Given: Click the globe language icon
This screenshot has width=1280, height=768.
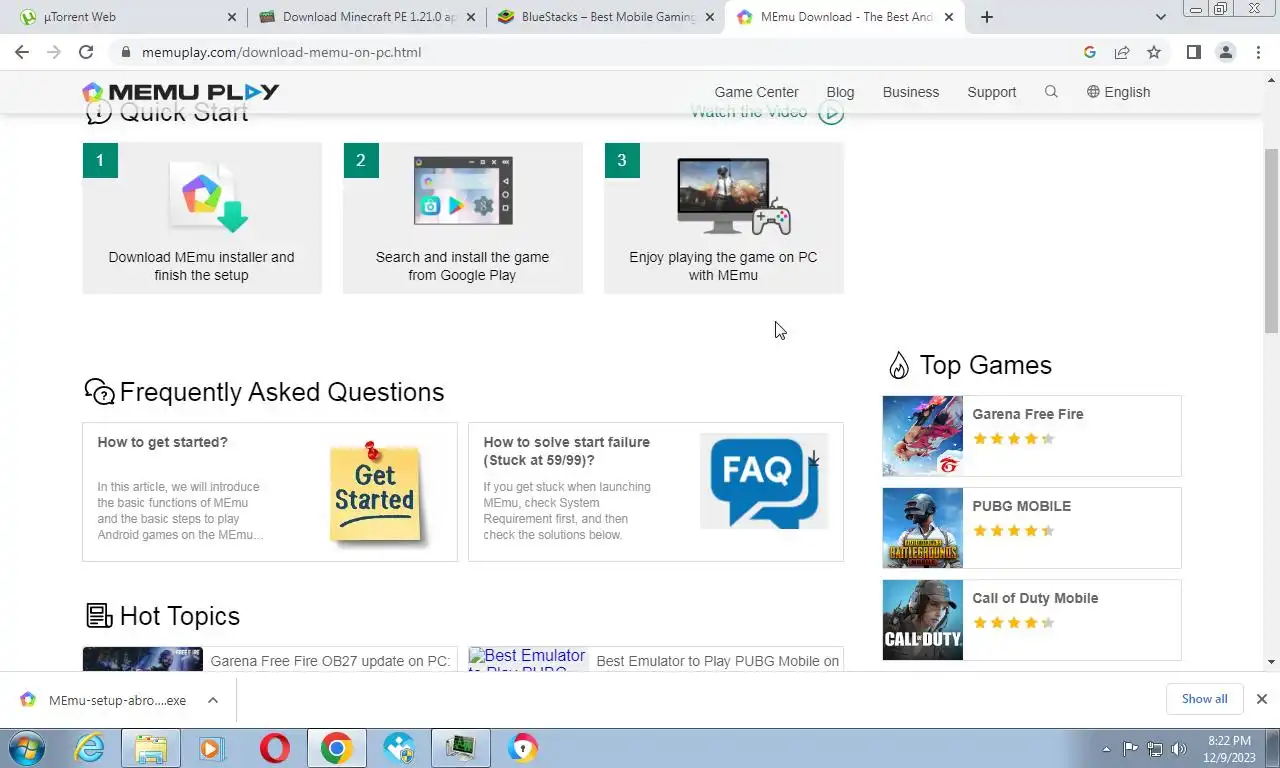Looking at the screenshot, I should point(1093,91).
